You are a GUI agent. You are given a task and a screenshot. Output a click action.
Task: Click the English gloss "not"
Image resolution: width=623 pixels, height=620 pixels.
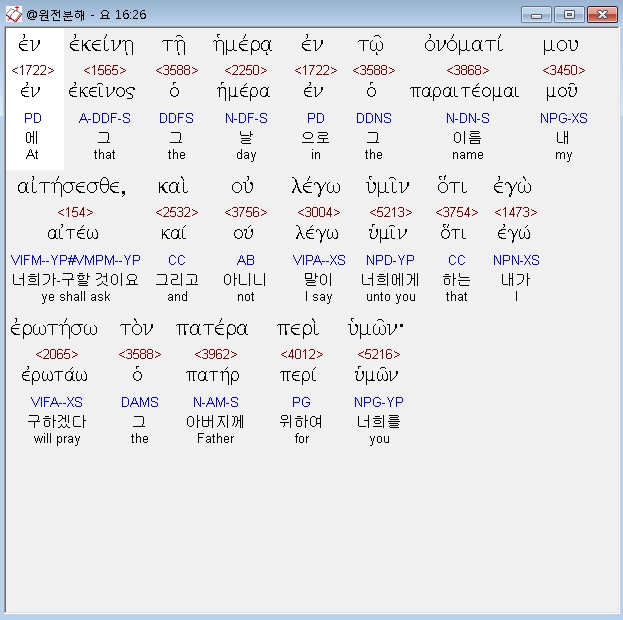246,296
